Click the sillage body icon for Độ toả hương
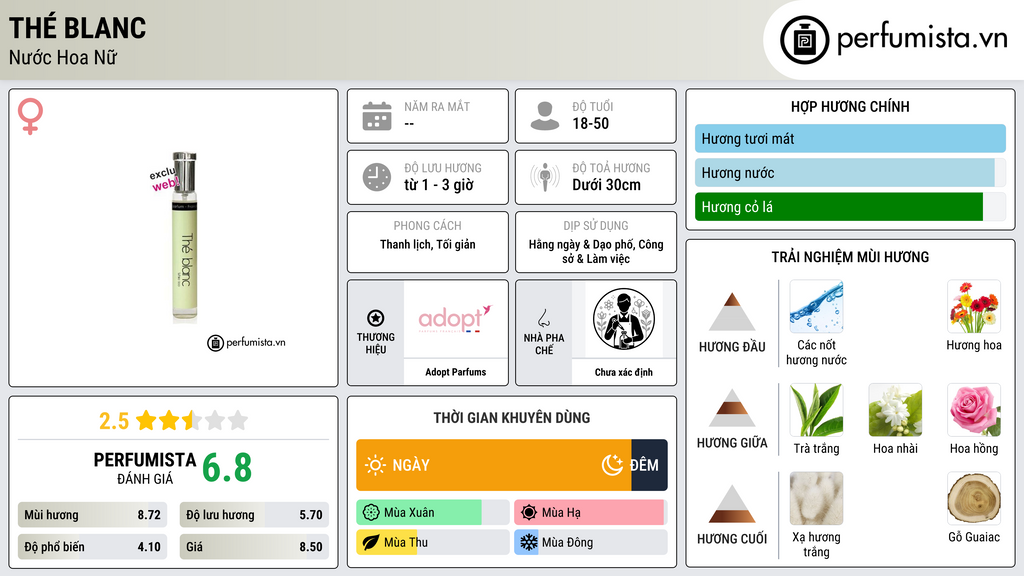The width and height of the screenshot is (1024, 576). click(545, 177)
